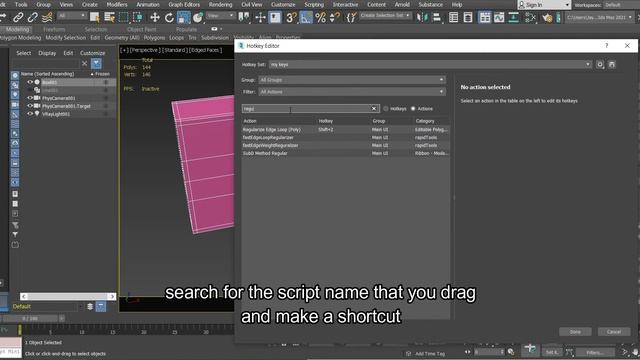This screenshot has height=360, width=640.
Task: Select the Actions search radio button
Action: pyautogui.click(x=413, y=109)
